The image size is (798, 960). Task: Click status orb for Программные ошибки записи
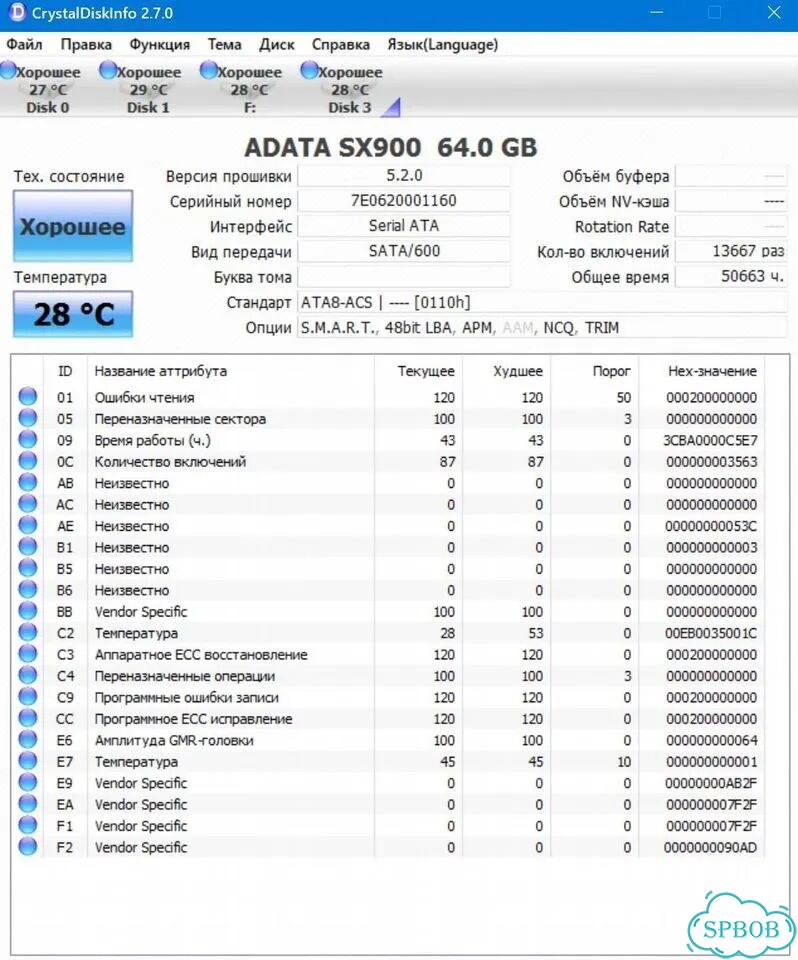[x=28, y=697]
